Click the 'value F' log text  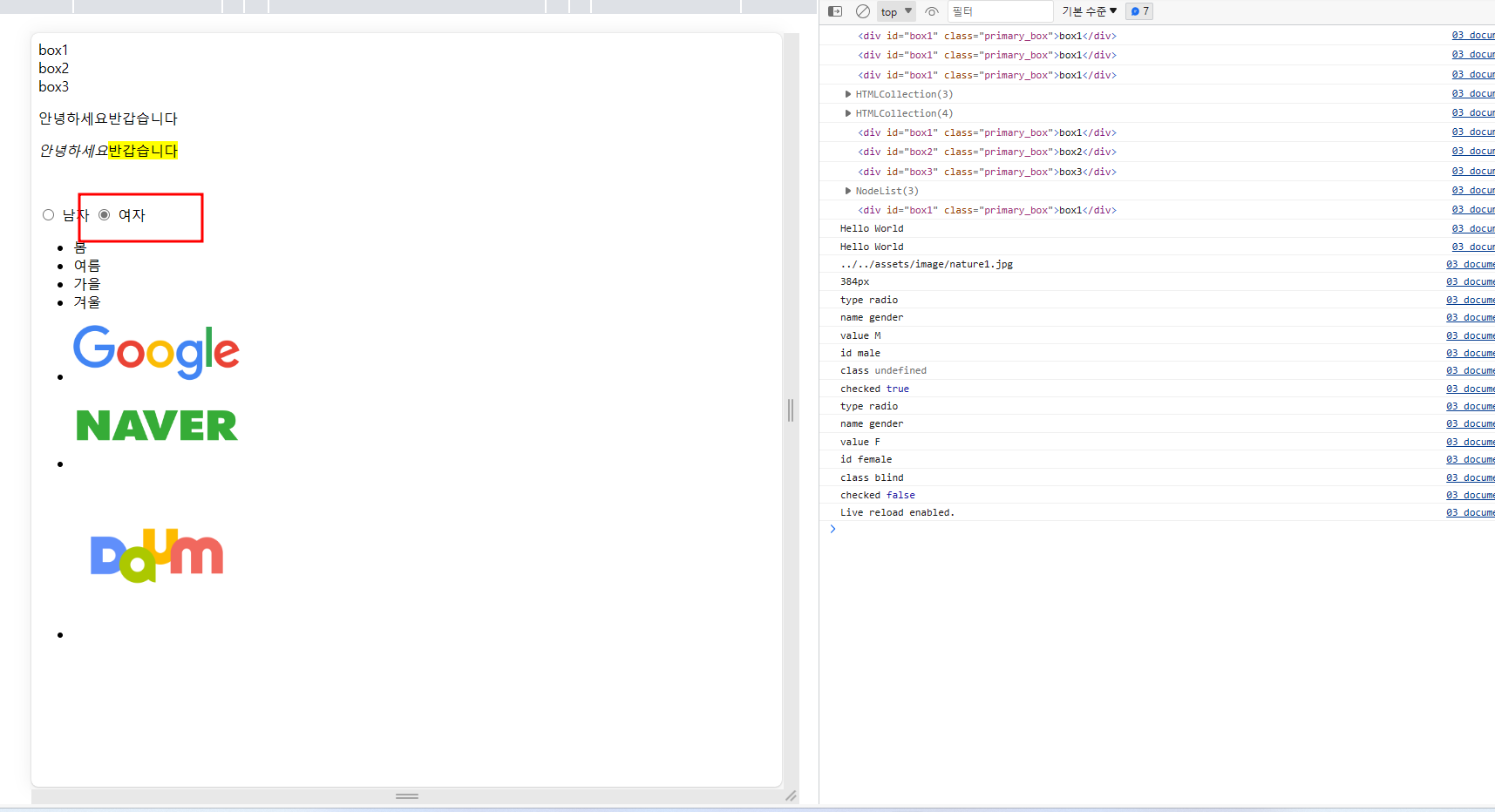(x=860, y=442)
